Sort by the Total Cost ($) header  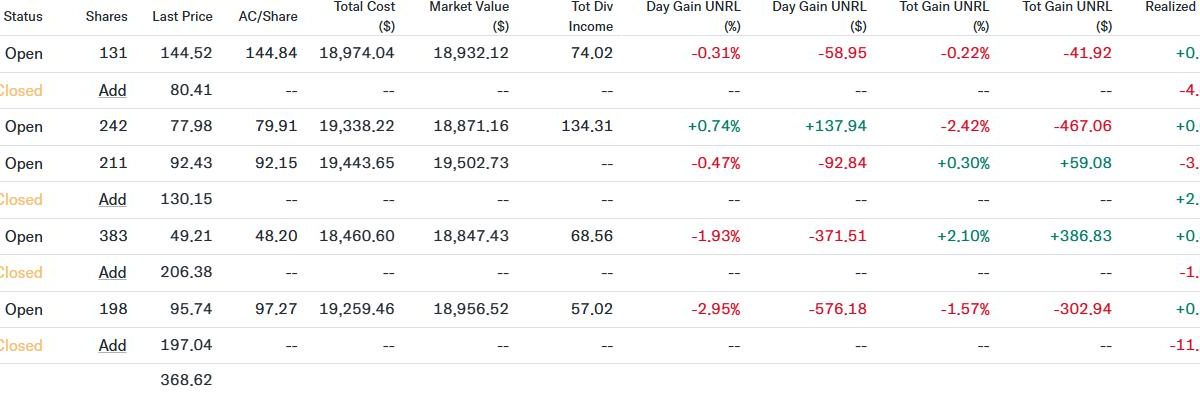click(364, 16)
